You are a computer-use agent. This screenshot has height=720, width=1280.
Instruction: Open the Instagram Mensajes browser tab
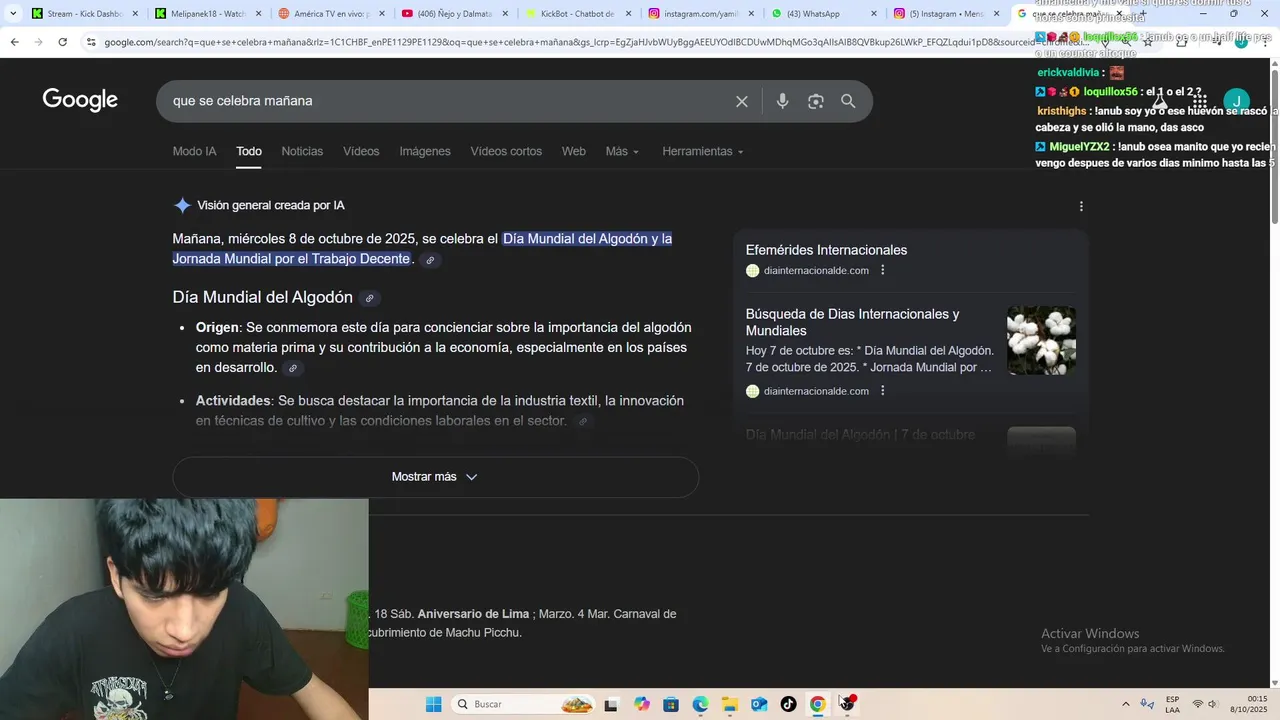pos(947,14)
